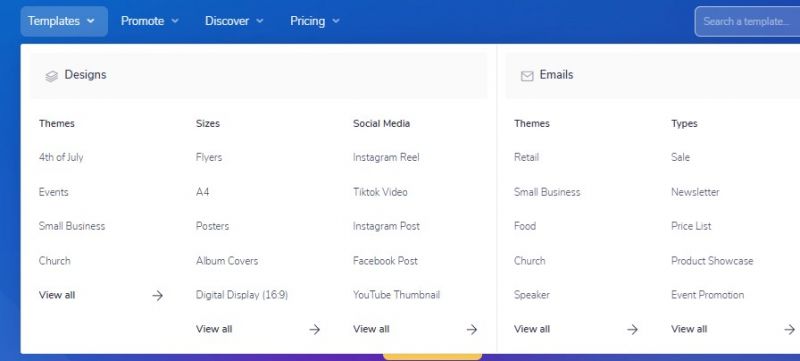Select Product Showcase email type
Screen dimensions: 800x361
tap(712, 261)
